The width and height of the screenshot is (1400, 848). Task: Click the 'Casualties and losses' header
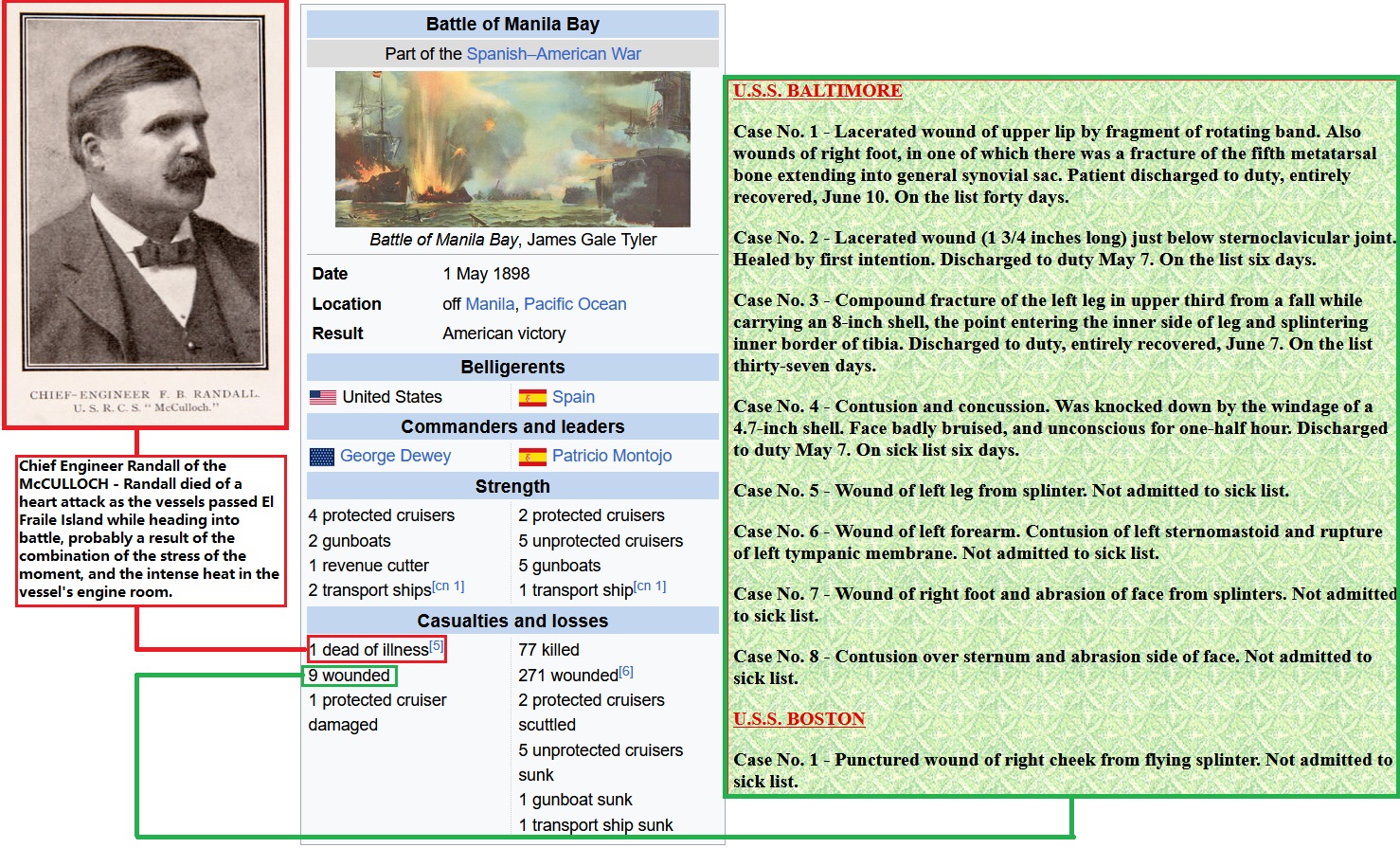click(512, 621)
